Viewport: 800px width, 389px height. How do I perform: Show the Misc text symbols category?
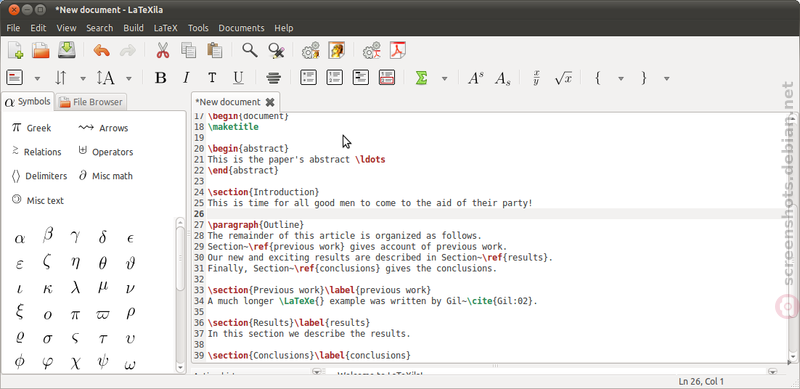pos(37,200)
